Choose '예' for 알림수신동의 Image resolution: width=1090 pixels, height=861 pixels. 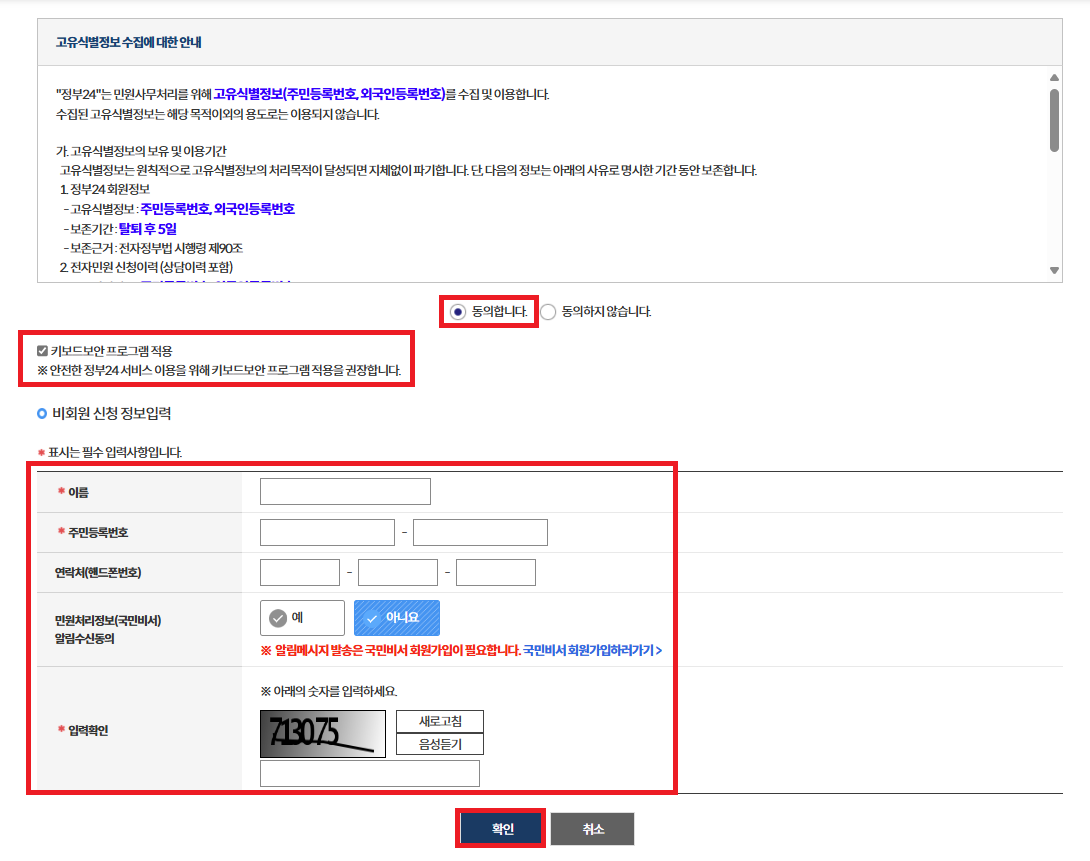(x=302, y=618)
